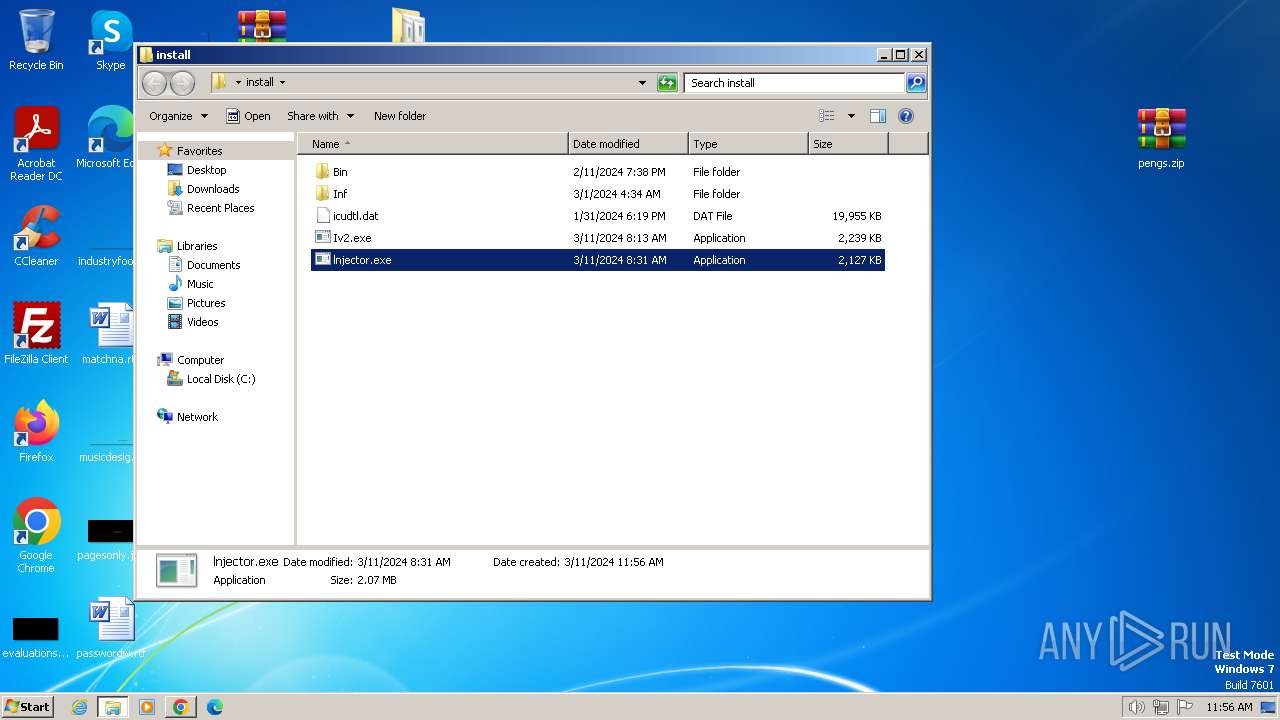This screenshot has height=720, width=1280.
Task: Select pengs.zip on the desktop
Action: tap(1161, 138)
